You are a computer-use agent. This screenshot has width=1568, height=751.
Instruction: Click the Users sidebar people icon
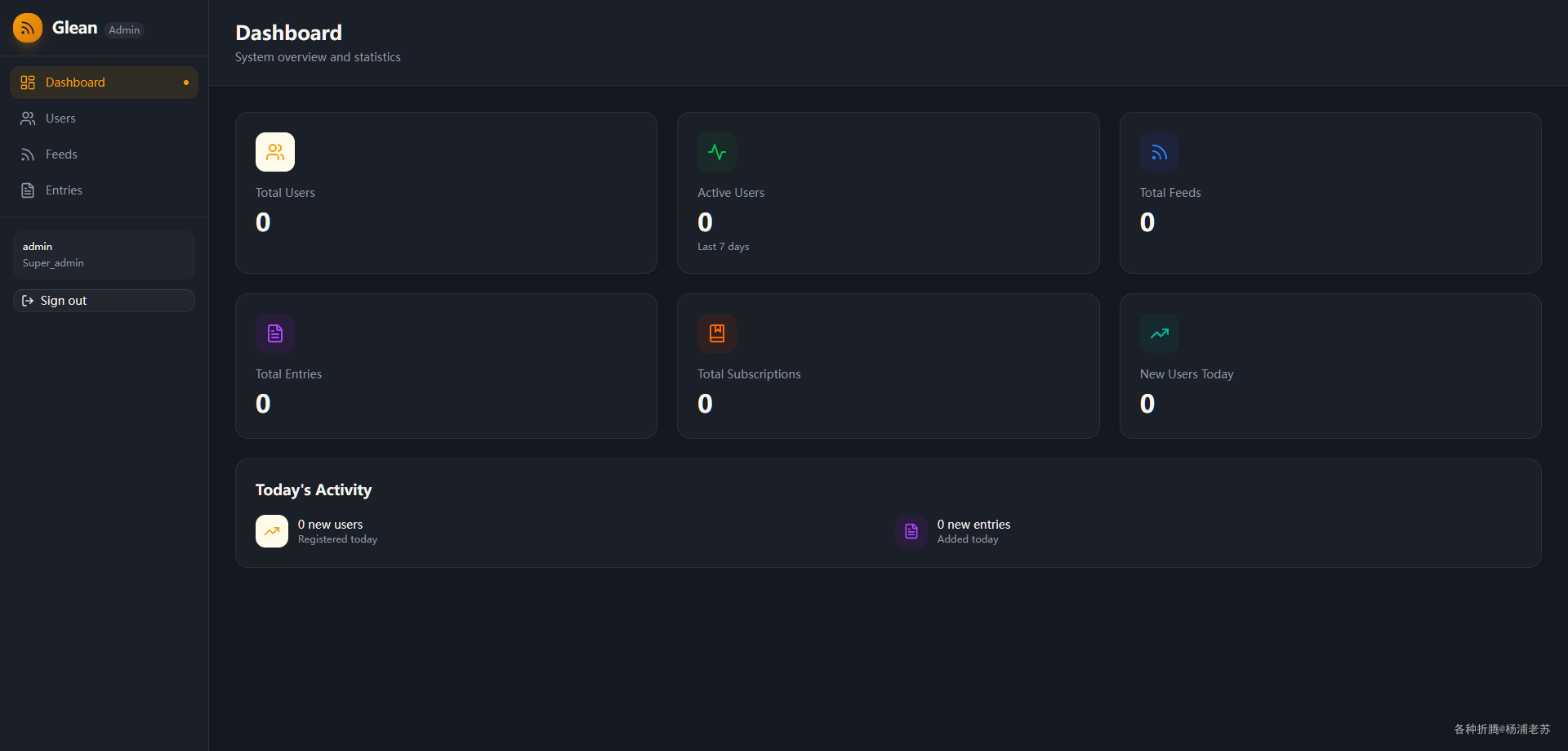pos(28,118)
